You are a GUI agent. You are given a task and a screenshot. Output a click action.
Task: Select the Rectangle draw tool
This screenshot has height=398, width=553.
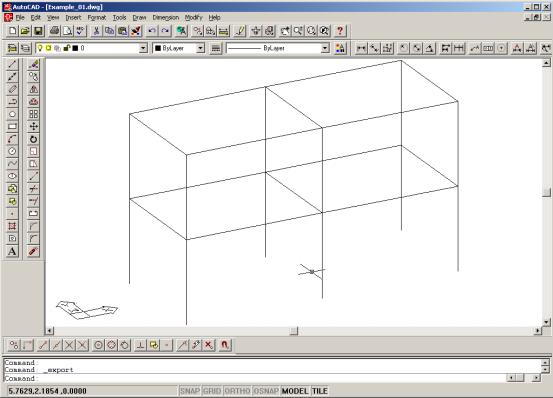(12, 127)
